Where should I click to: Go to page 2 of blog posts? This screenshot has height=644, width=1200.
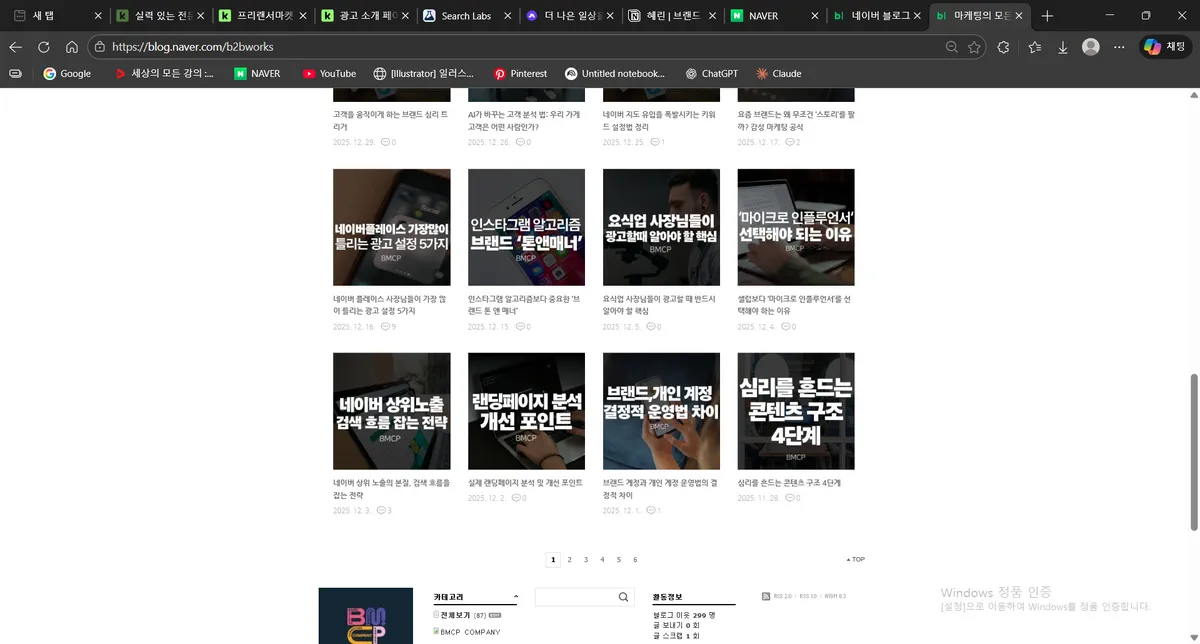point(569,559)
